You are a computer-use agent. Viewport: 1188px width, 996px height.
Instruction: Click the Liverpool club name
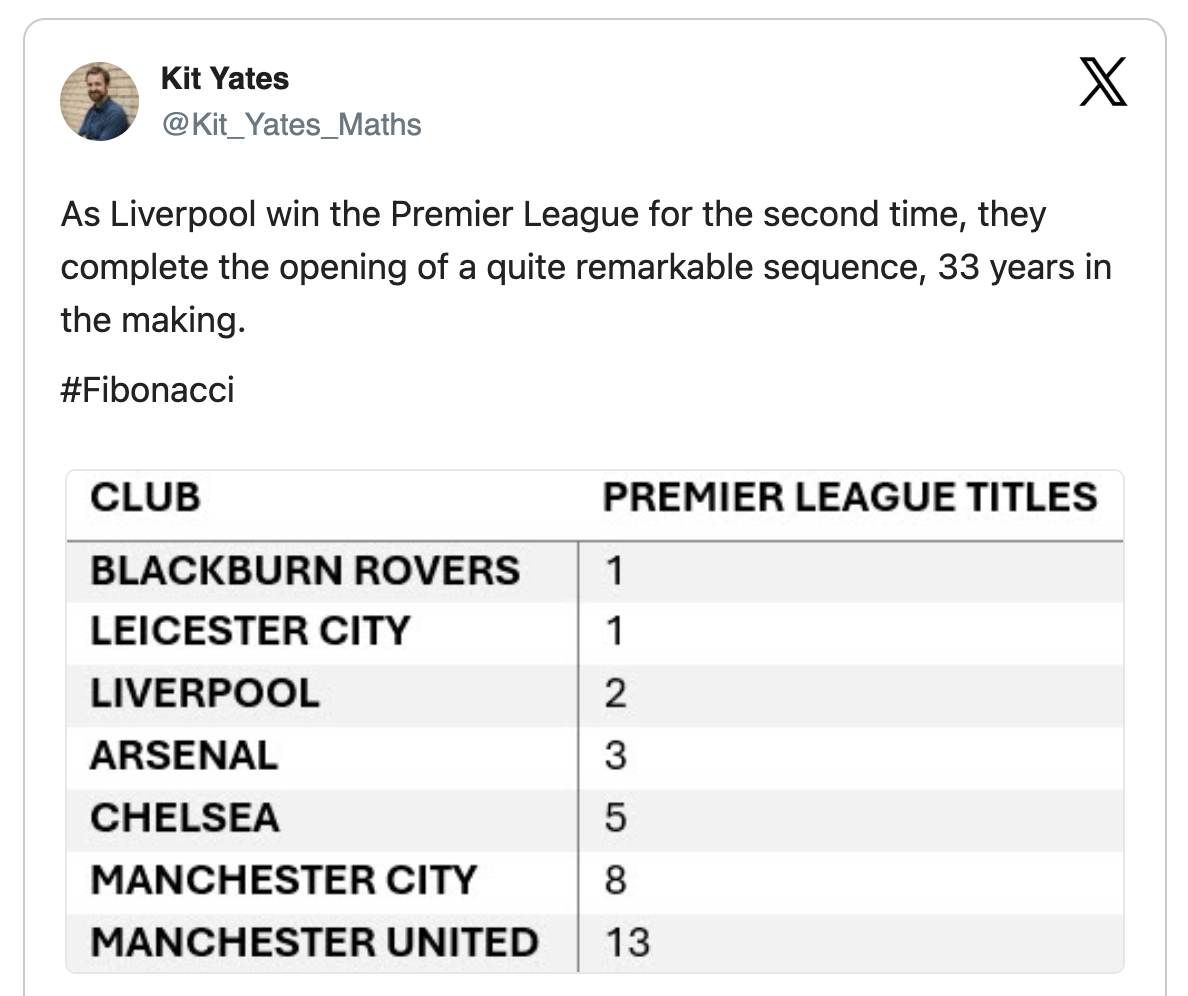point(205,693)
